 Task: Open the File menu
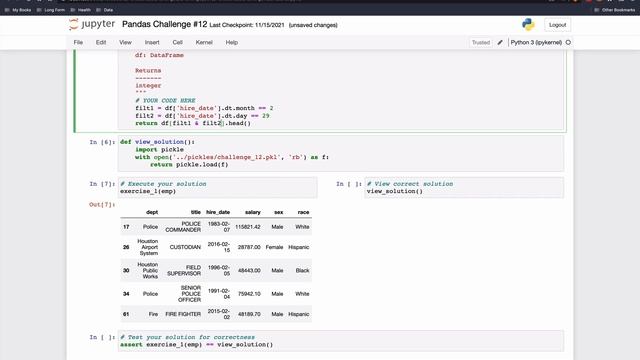tap(78, 42)
